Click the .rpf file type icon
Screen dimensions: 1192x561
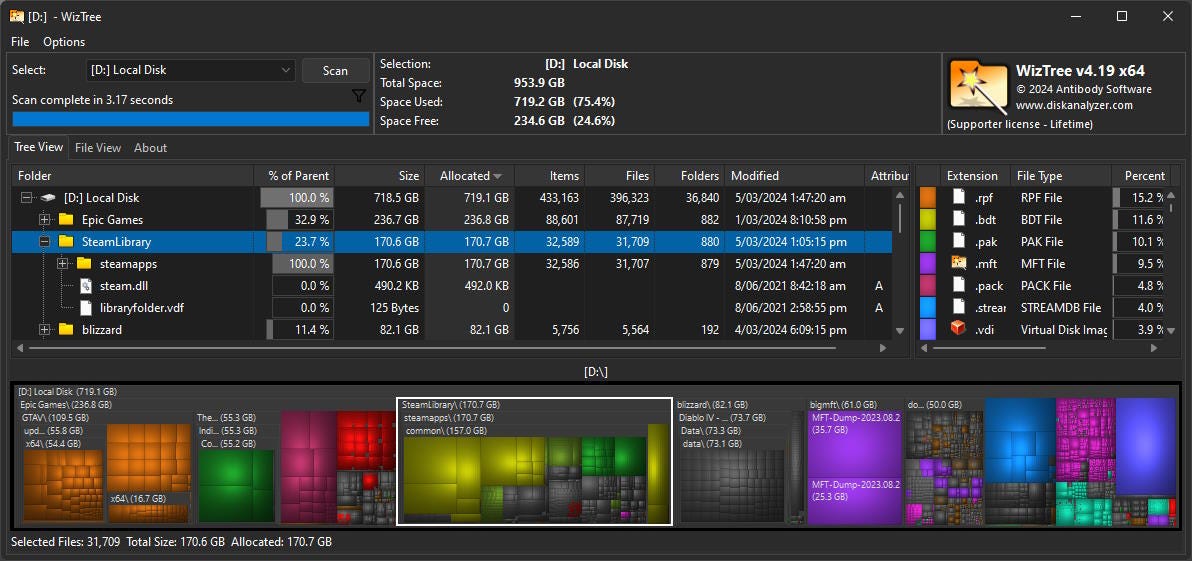959,198
